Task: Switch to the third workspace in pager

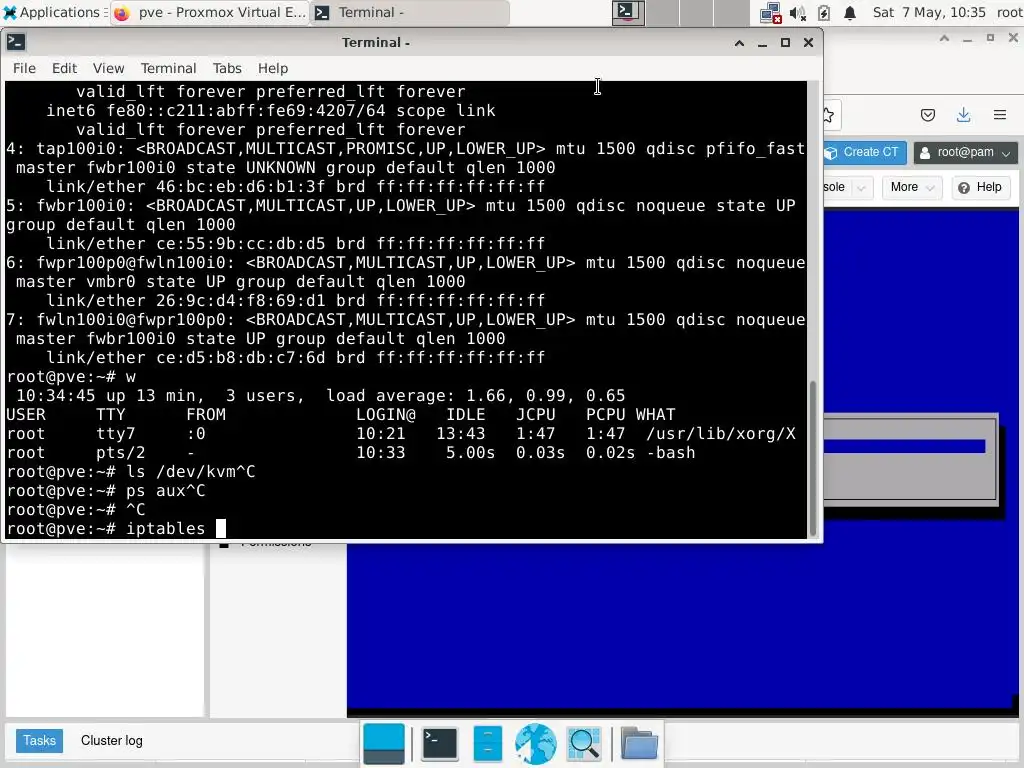Action: point(696,12)
